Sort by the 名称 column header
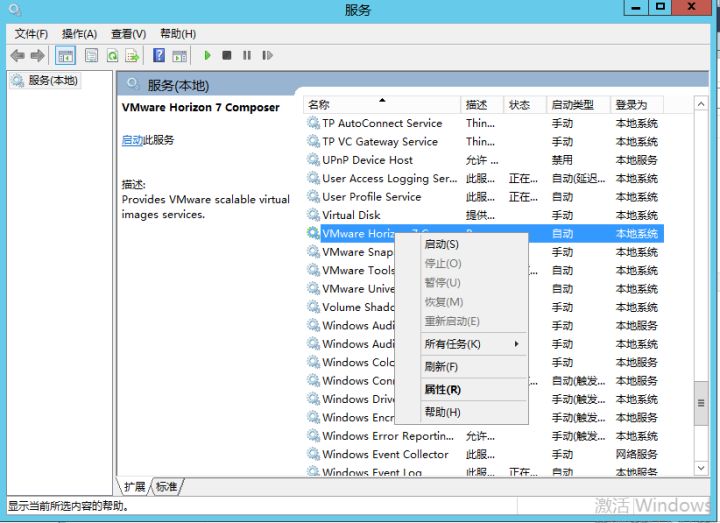The image size is (720, 523). point(382,105)
